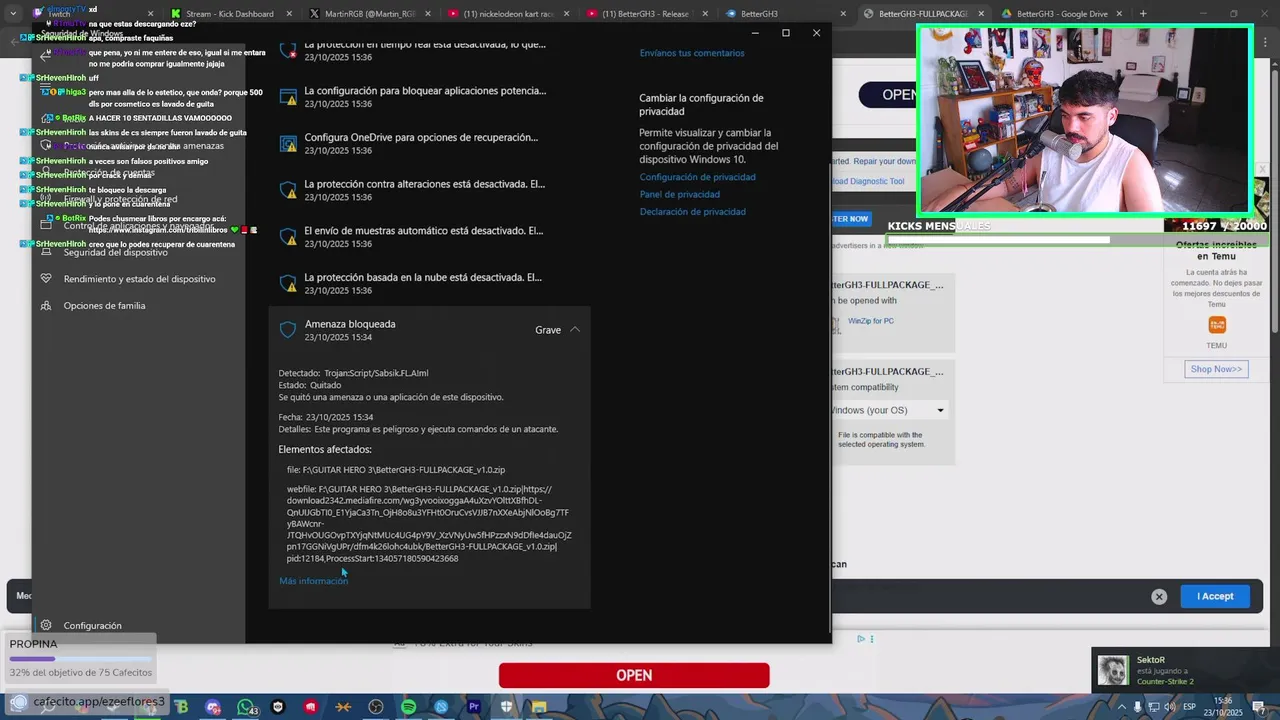The height and width of the screenshot is (720, 1280).
Task: Select Seguridad del dispositivo in sidebar
Action: 115,253
